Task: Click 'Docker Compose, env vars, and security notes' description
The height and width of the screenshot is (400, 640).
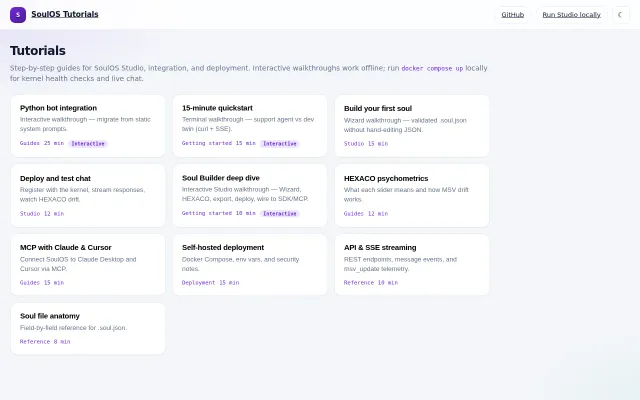Action: tap(240, 264)
